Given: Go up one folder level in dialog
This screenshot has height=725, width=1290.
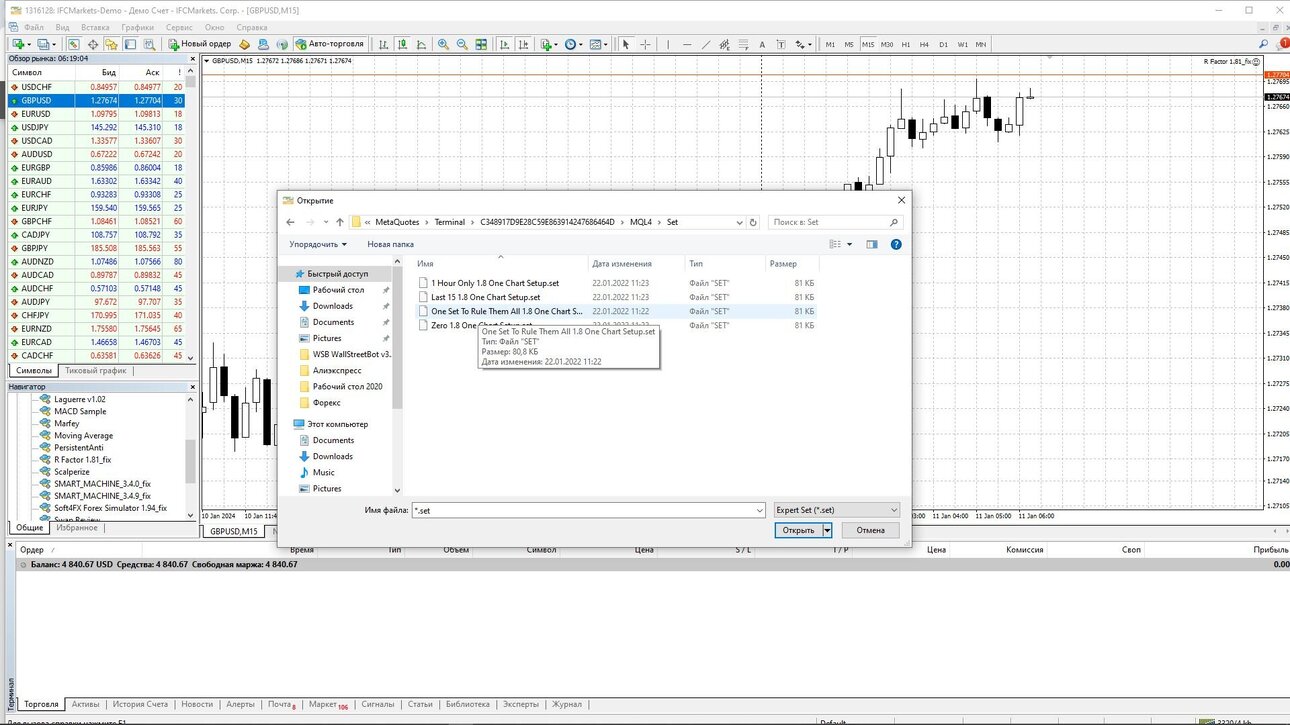Looking at the screenshot, I should (340, 222).
